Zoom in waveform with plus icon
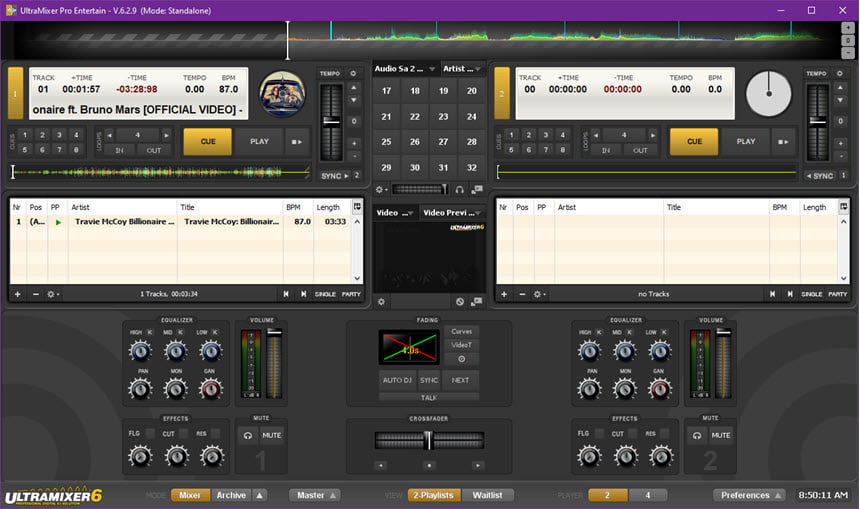The image size is (860, 509). pyautogui.click(x=848, y=28)
